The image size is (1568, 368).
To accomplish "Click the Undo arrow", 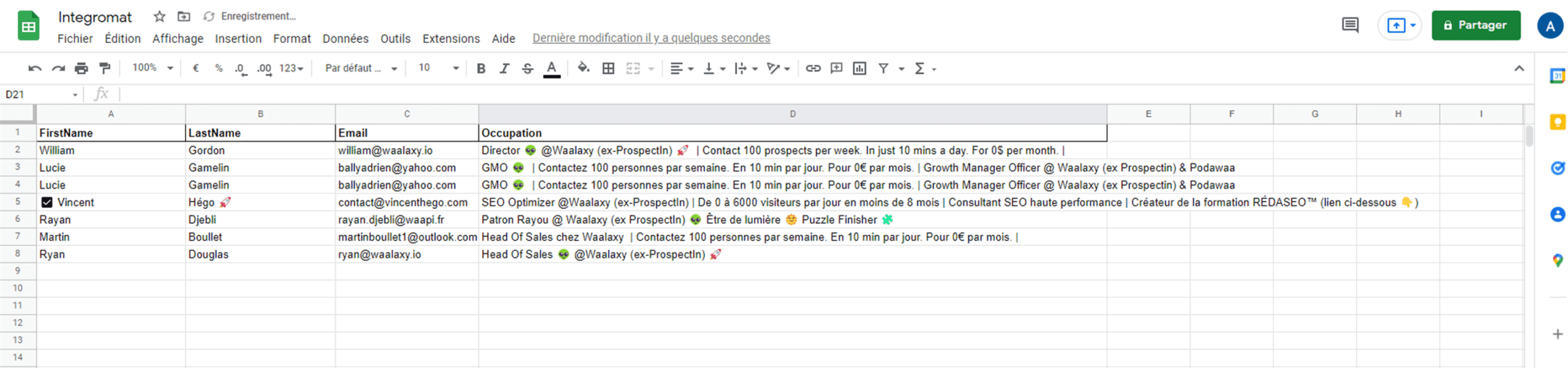I will [x=35, y=69].
